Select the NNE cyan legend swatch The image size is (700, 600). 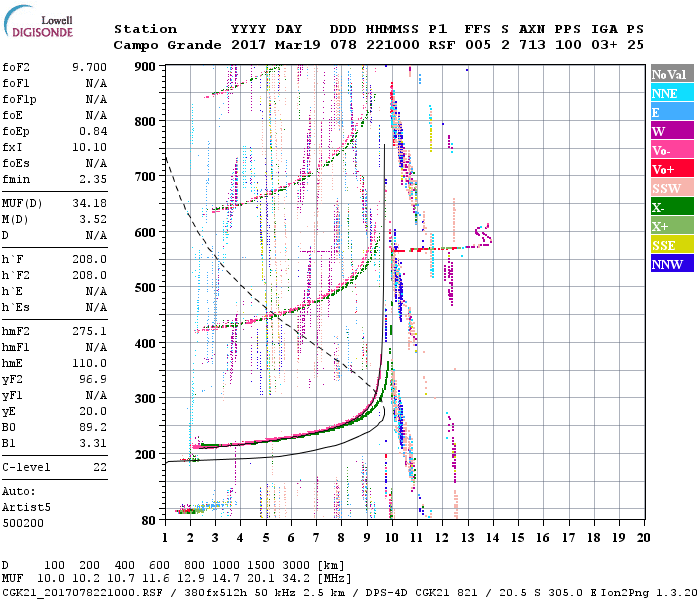pos(672,93)
